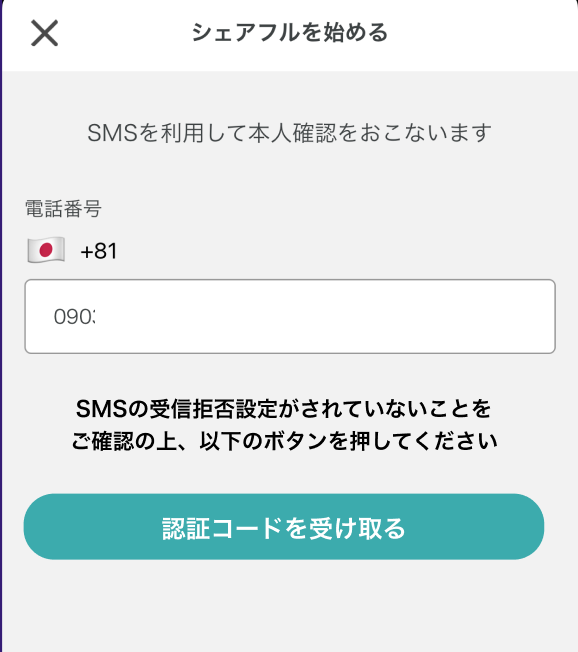Click the plus sign of the +81 code
Screen dimensions: 578x652
click(x=86, y=252)
